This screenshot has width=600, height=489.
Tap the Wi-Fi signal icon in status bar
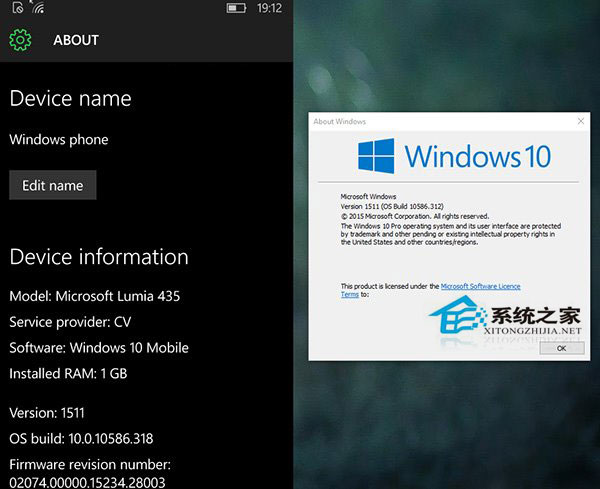(38, 7)
